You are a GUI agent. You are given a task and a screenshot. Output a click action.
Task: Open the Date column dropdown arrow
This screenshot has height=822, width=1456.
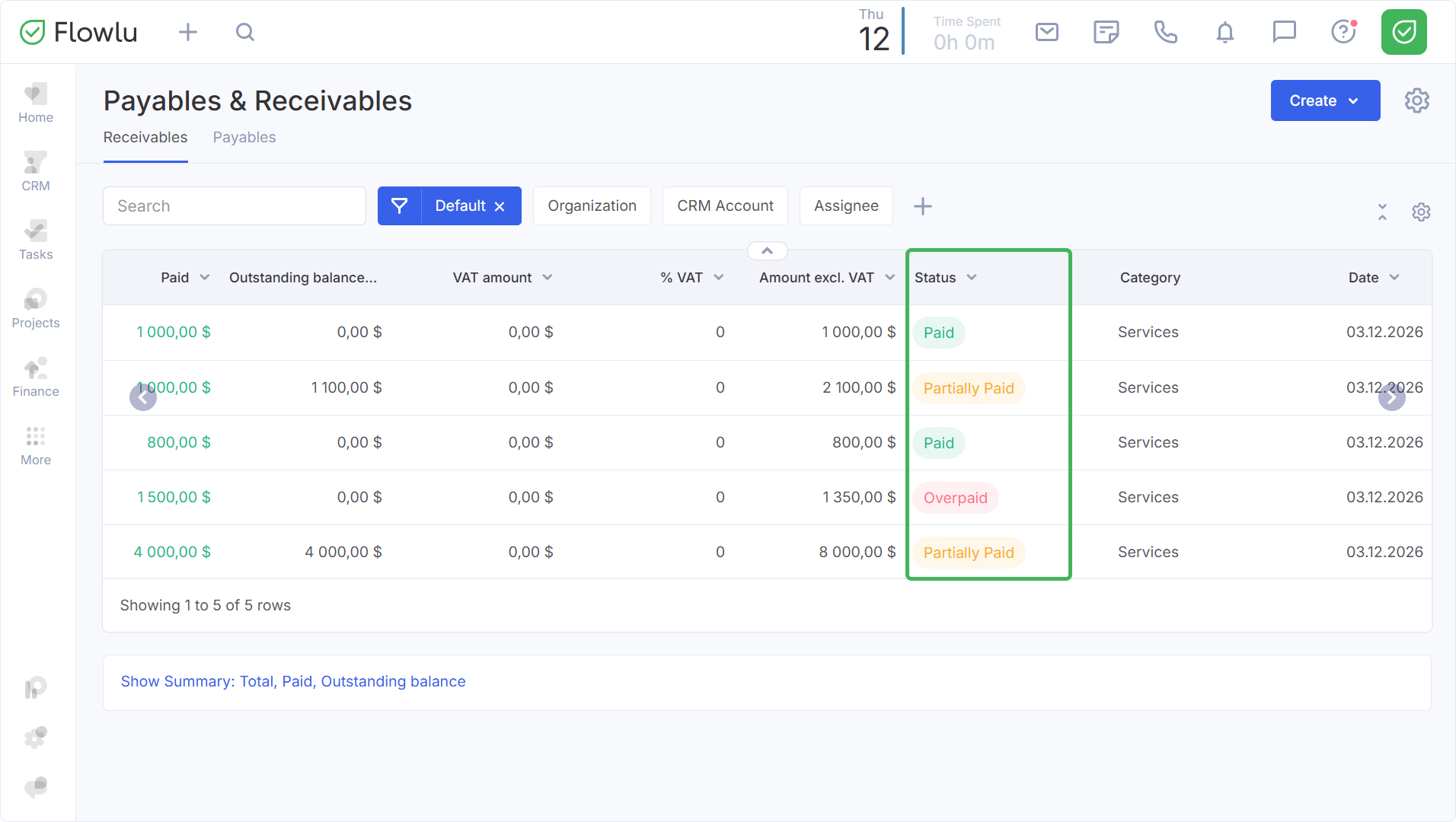point(1394,278)
